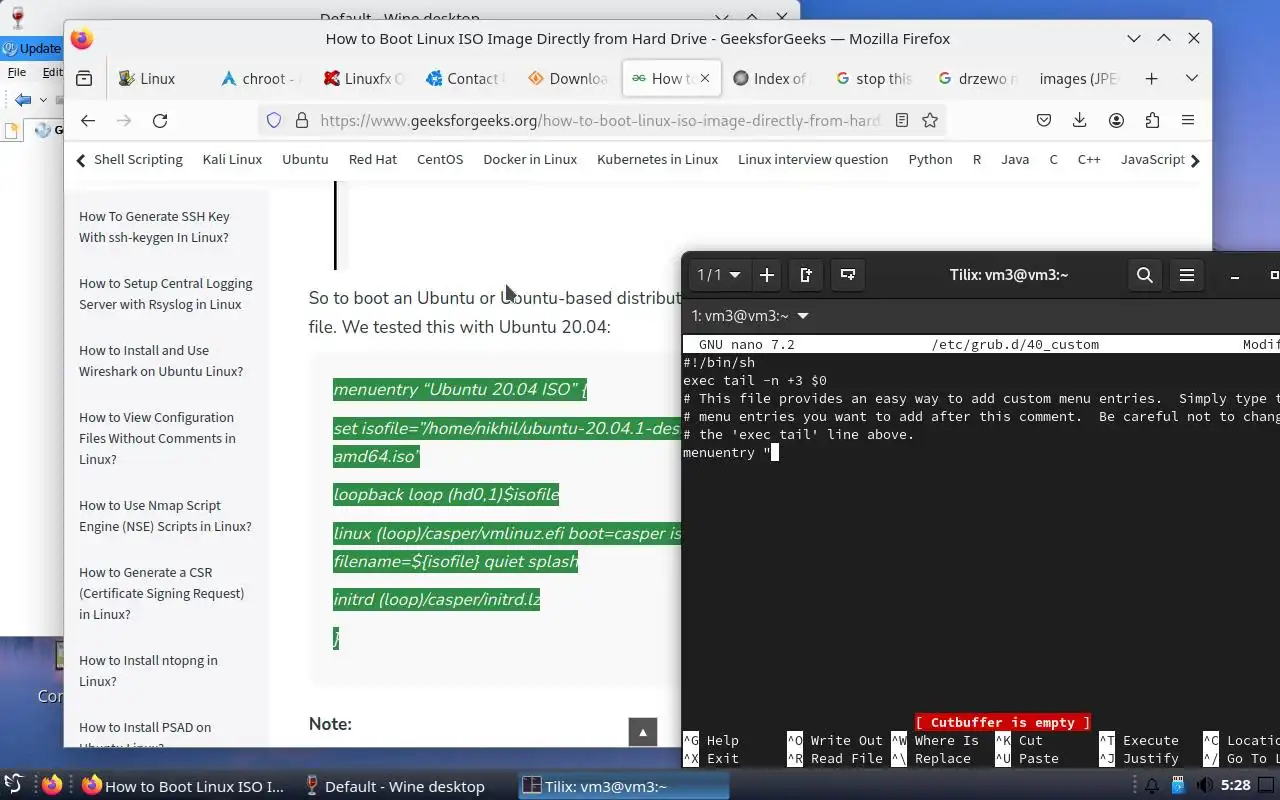The width and height of the screenshot is (1280, 800).
Task: Open the Red Hat topic link
Action: [x=373, y=159]
